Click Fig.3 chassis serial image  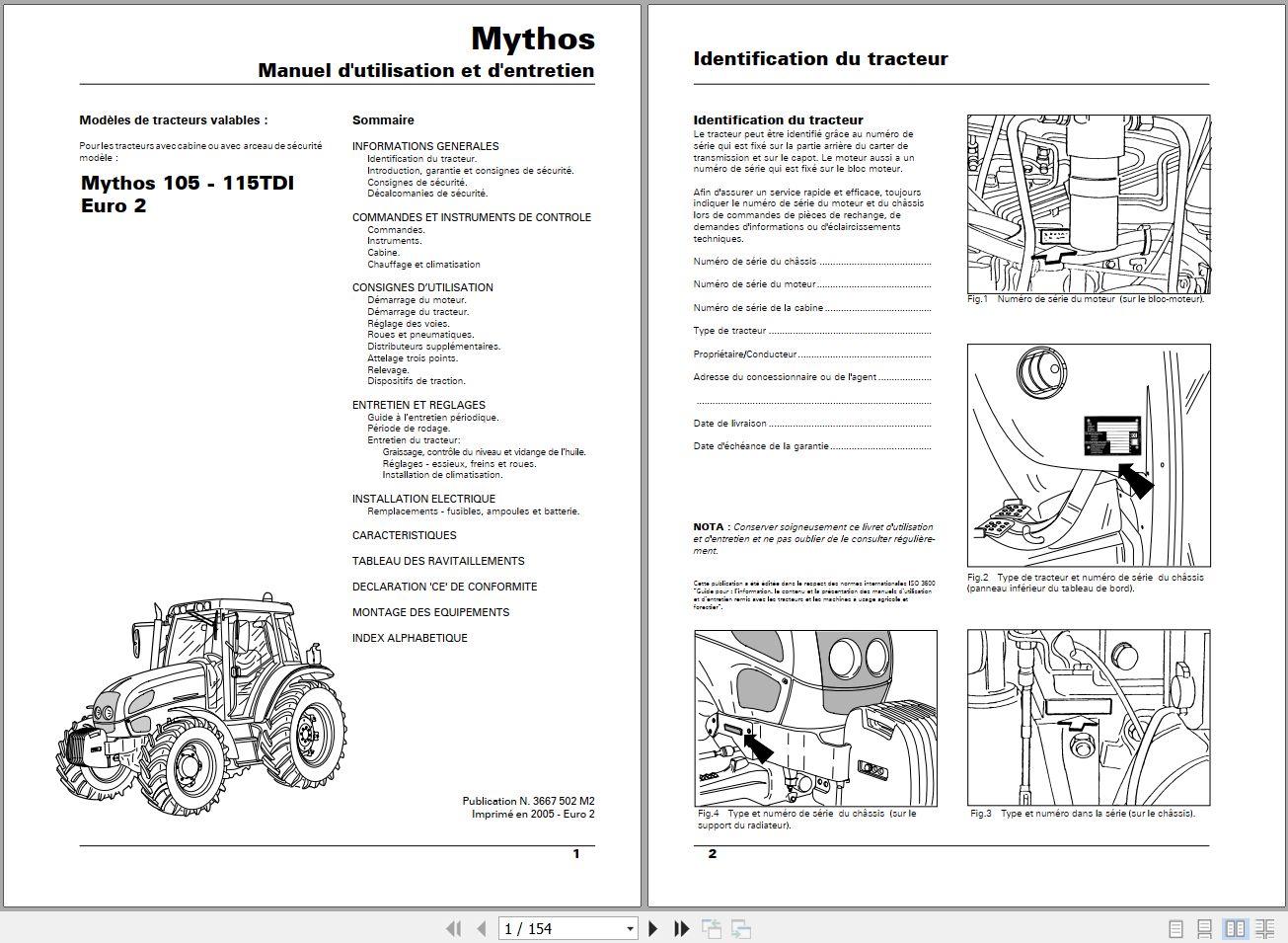(x=1089, y=717)
